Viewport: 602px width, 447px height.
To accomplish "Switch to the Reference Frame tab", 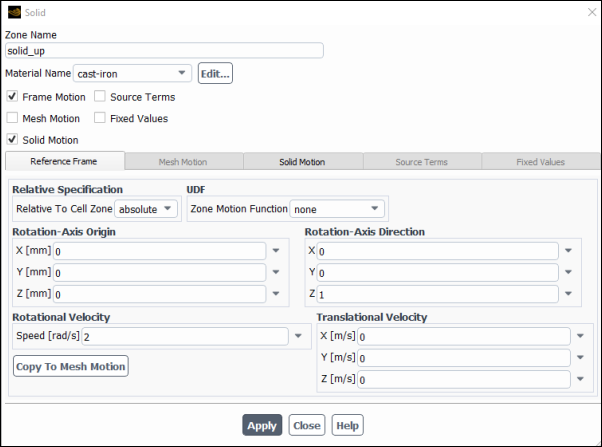I will pos(64,161).
